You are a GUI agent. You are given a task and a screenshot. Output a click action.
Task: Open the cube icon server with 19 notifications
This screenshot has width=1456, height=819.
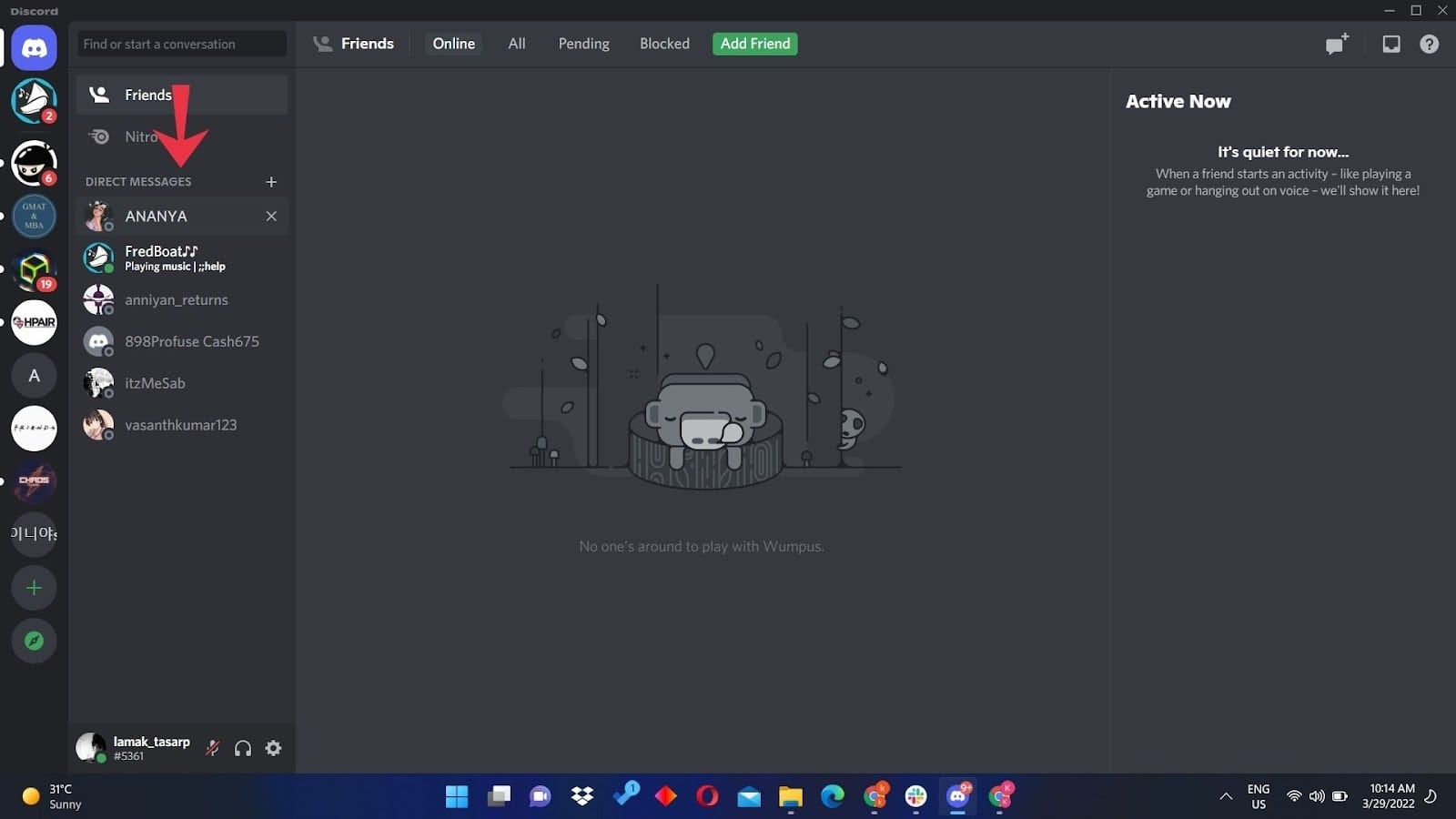pyautogui.click(x=34, y=269)
